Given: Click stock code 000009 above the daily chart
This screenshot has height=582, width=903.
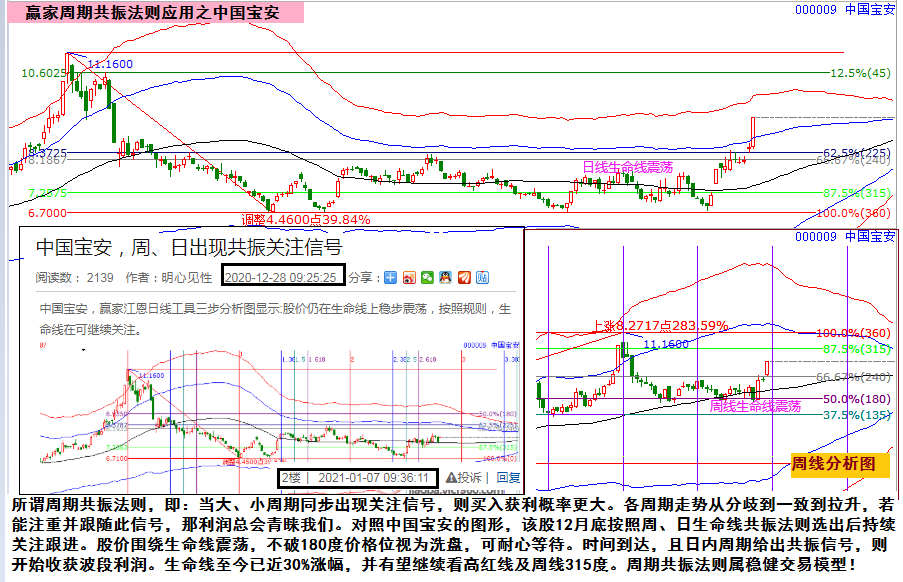Looking at the screenshot, I should pos(816,9).
